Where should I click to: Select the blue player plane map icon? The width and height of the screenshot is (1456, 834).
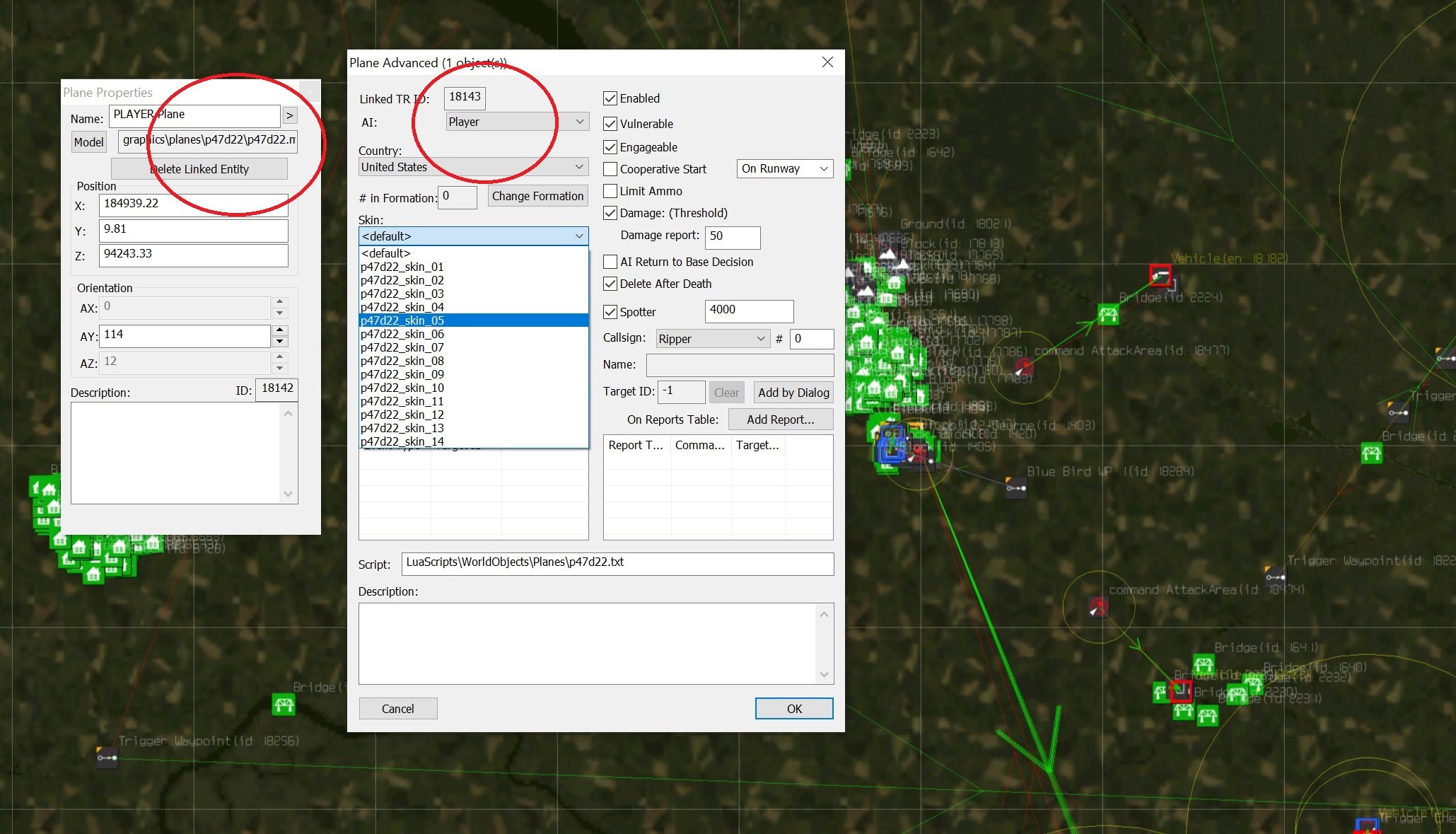click(x=892, y=445)
